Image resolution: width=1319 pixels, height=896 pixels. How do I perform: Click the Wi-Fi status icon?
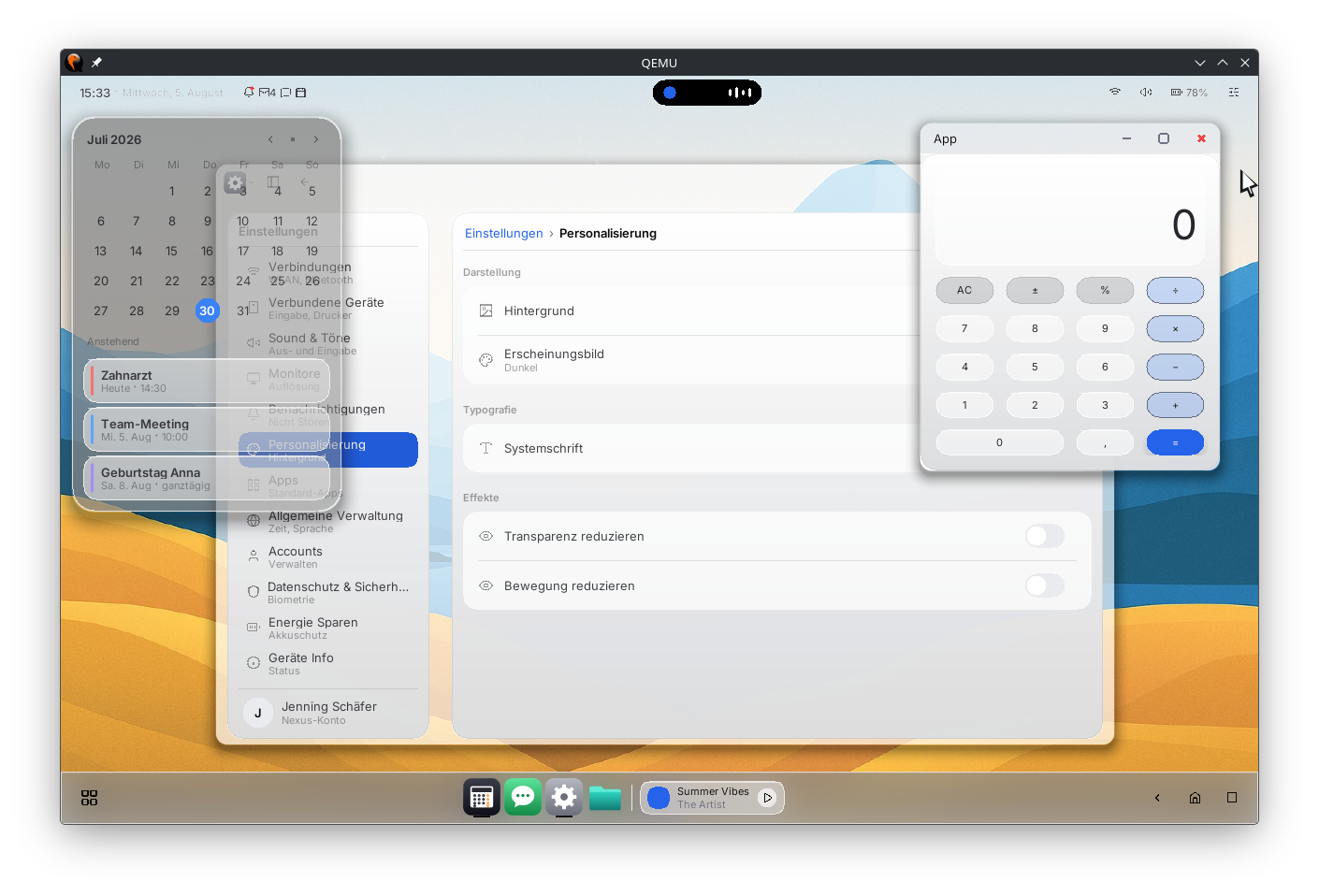click(x=1114, y=93)
